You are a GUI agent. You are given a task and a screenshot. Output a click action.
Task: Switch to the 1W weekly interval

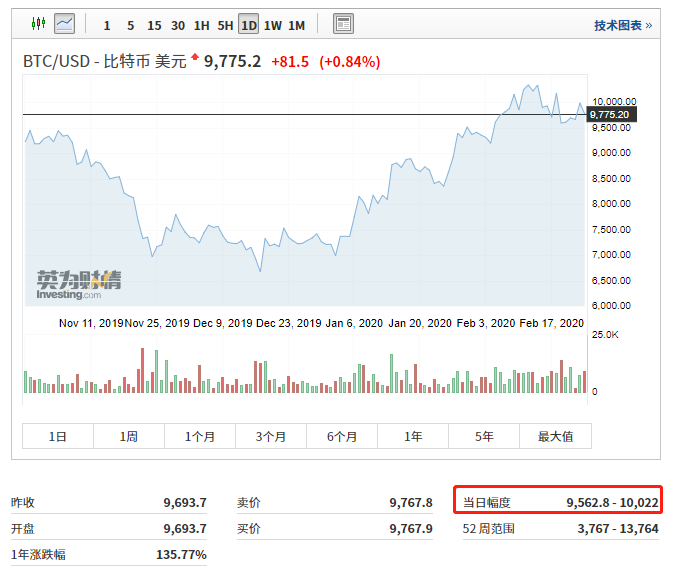point(272,25)
